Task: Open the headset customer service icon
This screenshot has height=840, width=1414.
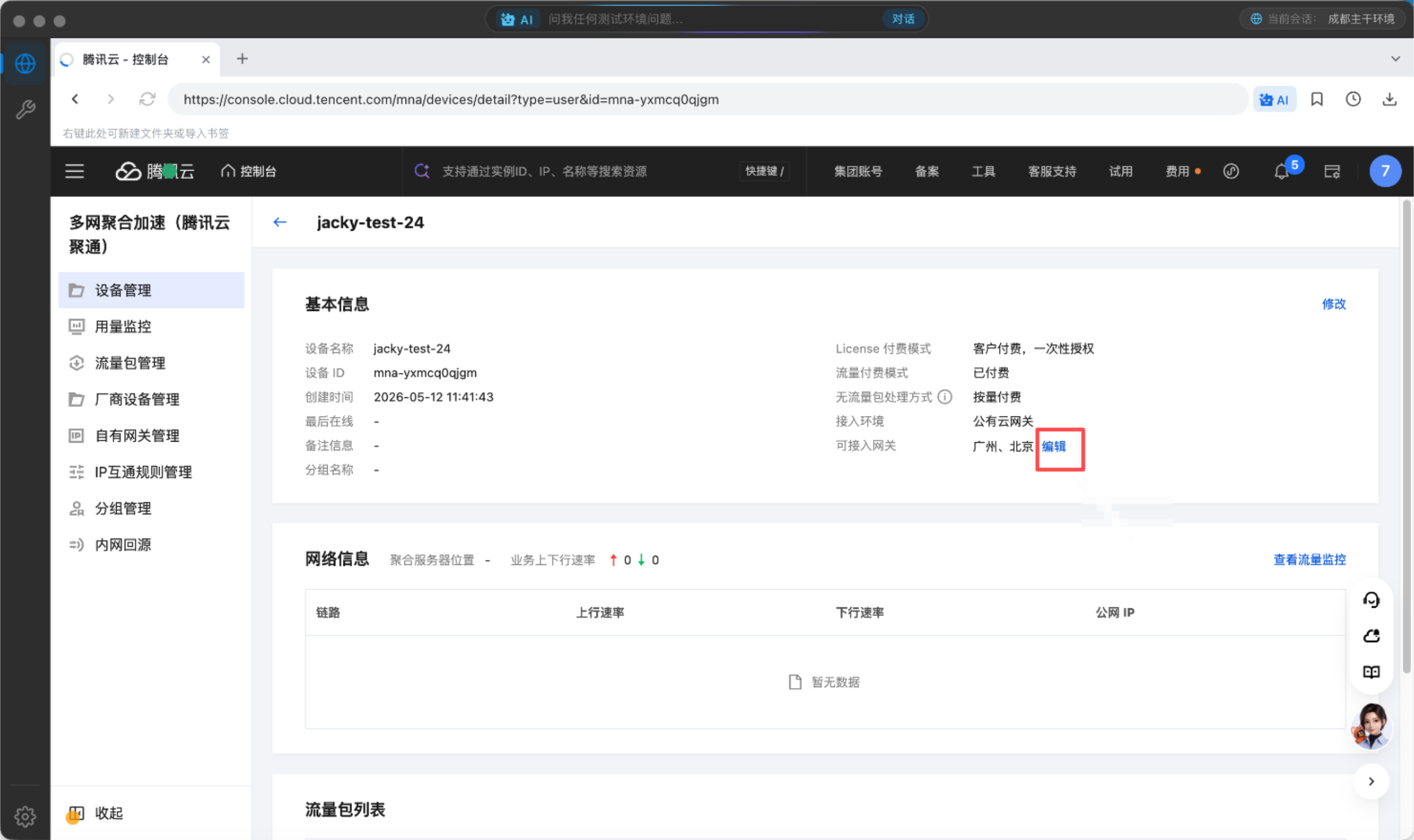Action: (1371, 599)
